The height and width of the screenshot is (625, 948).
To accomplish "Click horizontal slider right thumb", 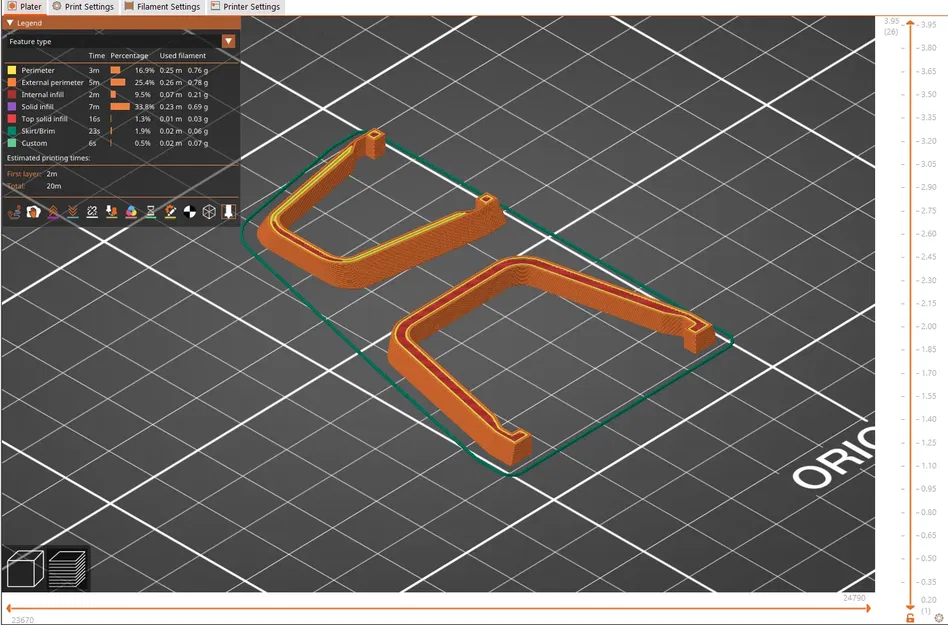I will (x=868, y=608).
